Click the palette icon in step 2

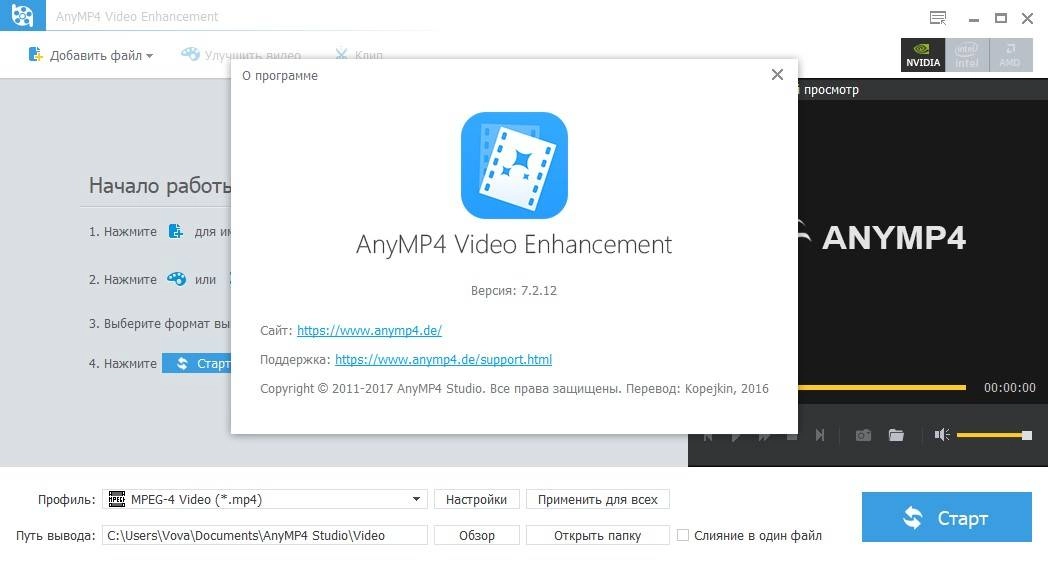coord(176,279)
